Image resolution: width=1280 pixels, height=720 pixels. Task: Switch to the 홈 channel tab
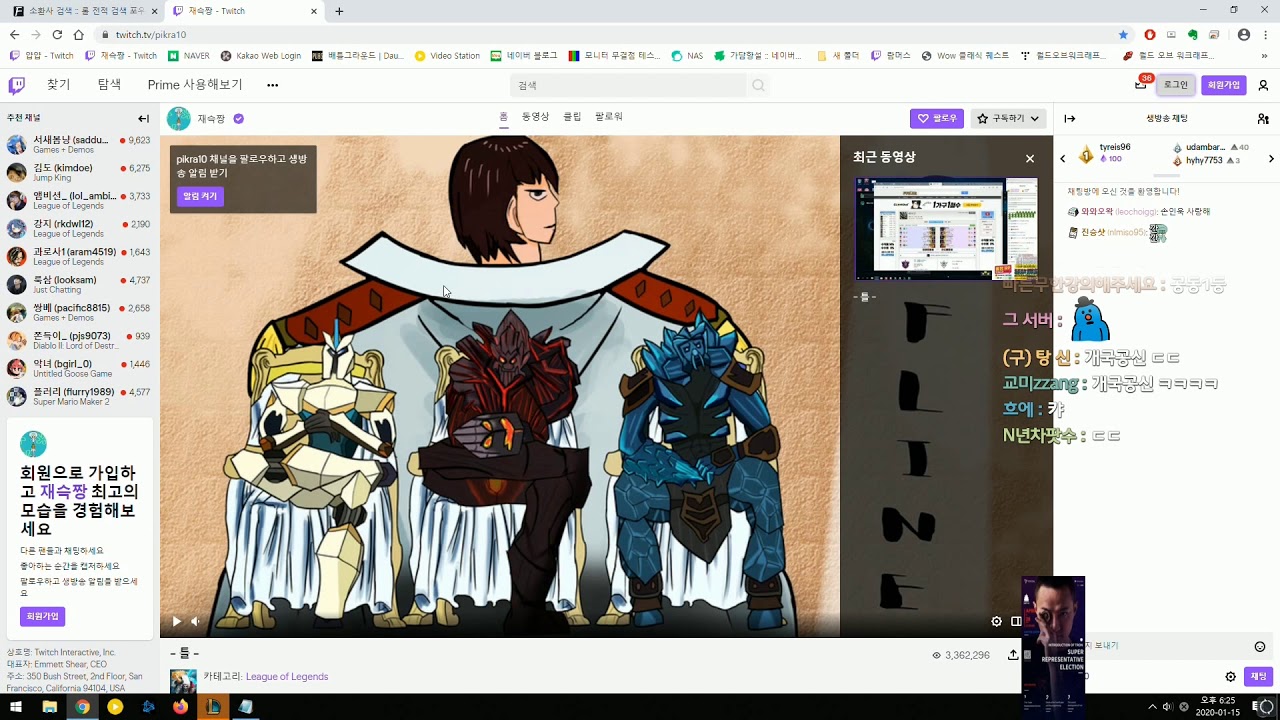pos(503,117)
